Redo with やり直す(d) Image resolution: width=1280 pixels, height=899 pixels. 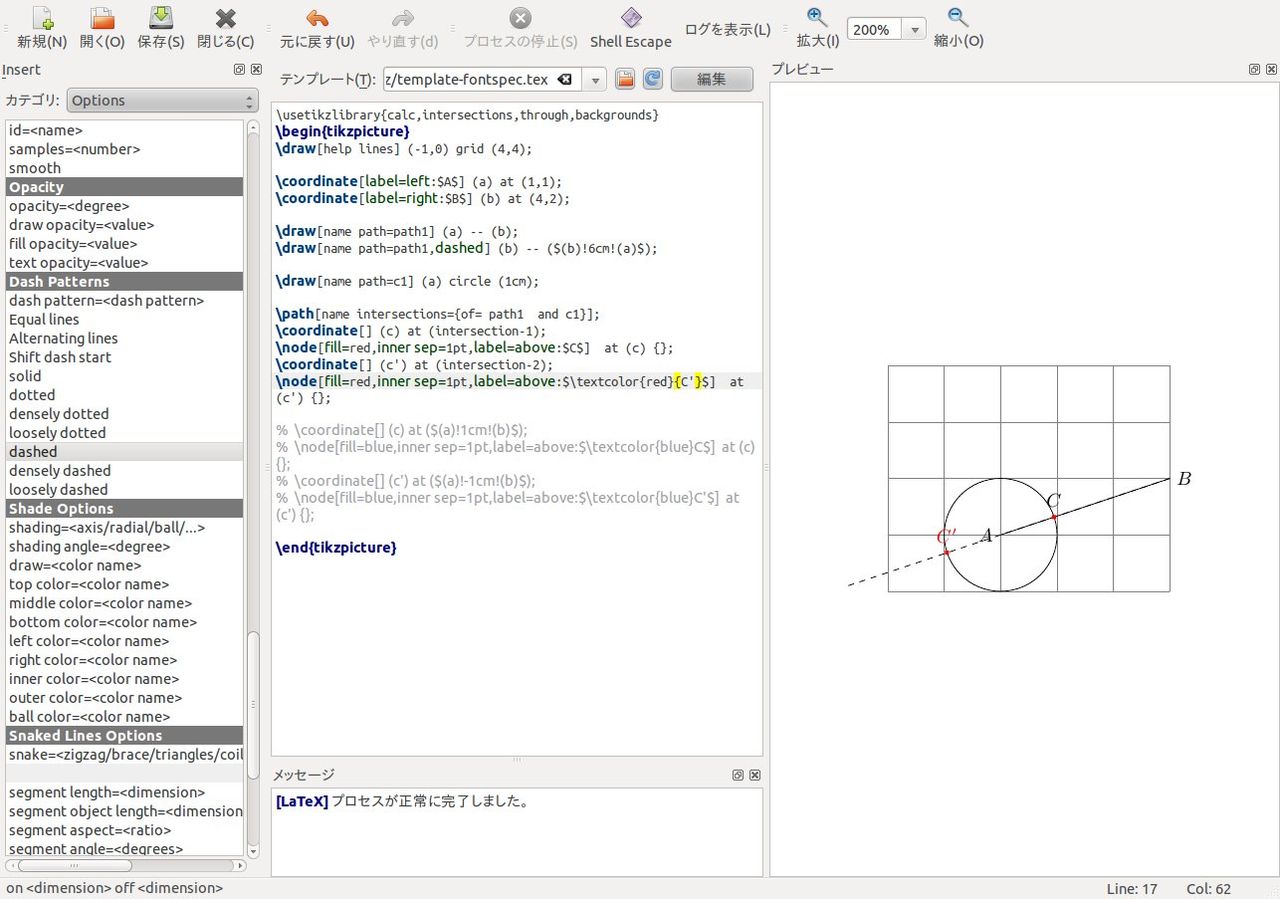coord(403,27)
